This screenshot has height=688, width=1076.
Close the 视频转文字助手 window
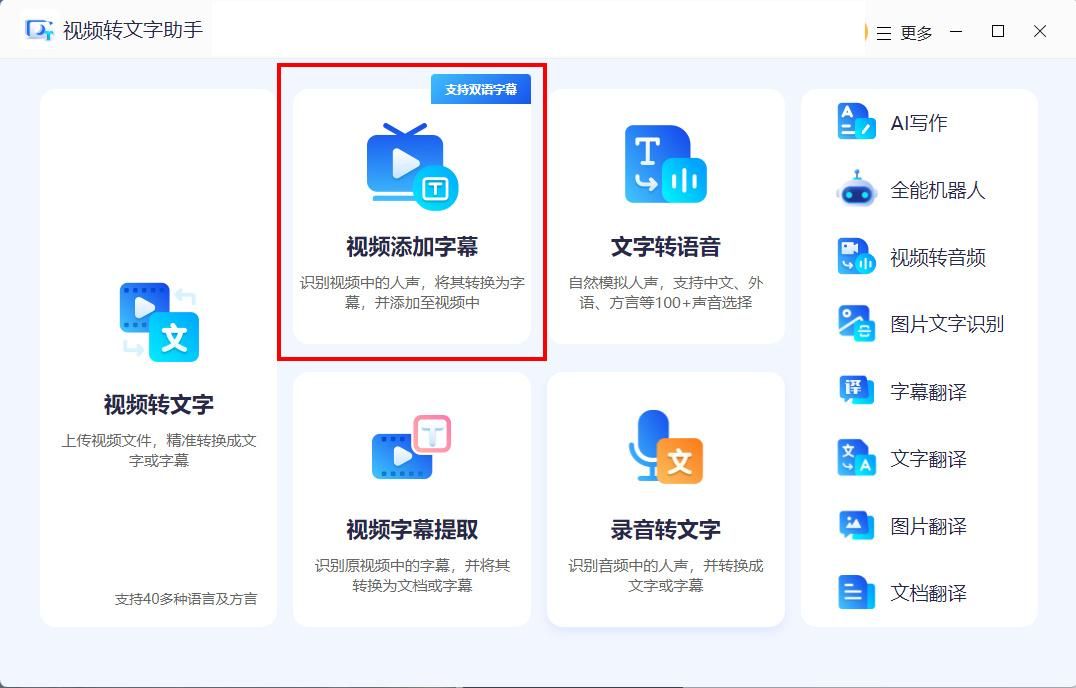click(x=1040, y=32)
